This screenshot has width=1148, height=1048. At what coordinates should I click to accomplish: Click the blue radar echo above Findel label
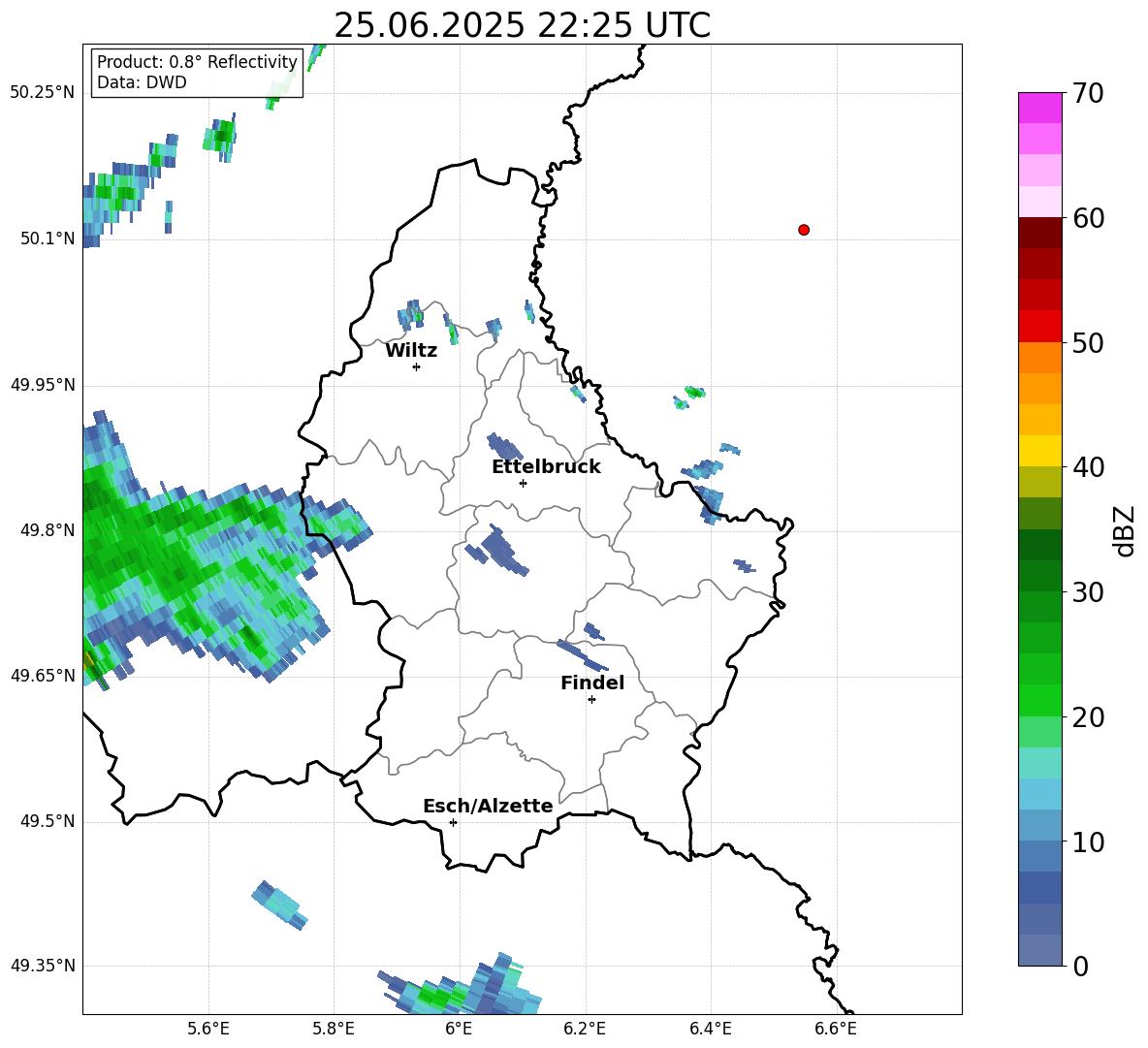582,655
